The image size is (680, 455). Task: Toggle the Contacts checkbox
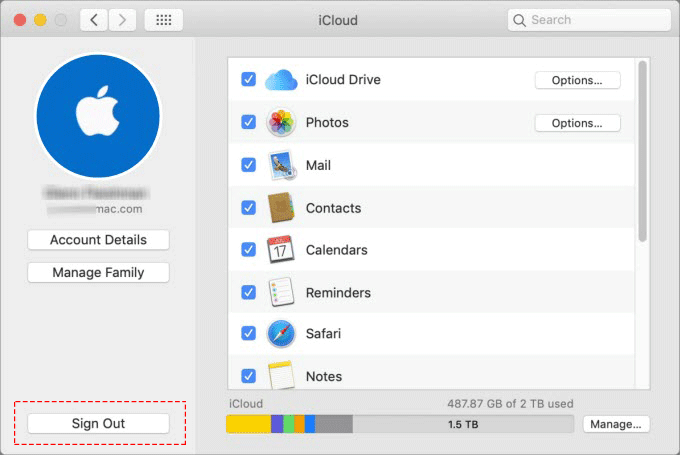point(248,208)
